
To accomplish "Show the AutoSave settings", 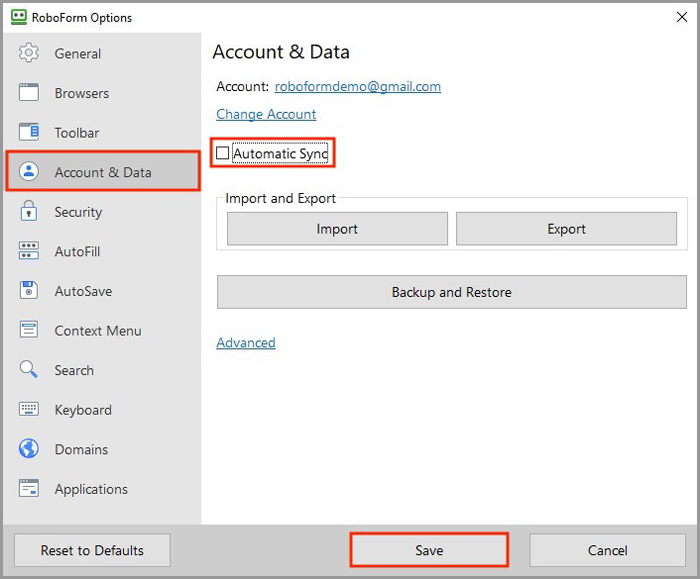I will pyautogui.click(x=102, y=291).
